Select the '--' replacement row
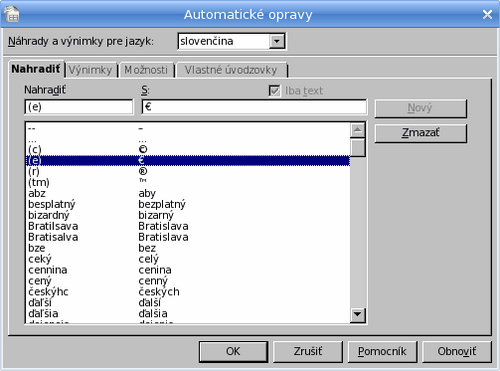Viewport: 500px width, 371px height. coord(188,128)
